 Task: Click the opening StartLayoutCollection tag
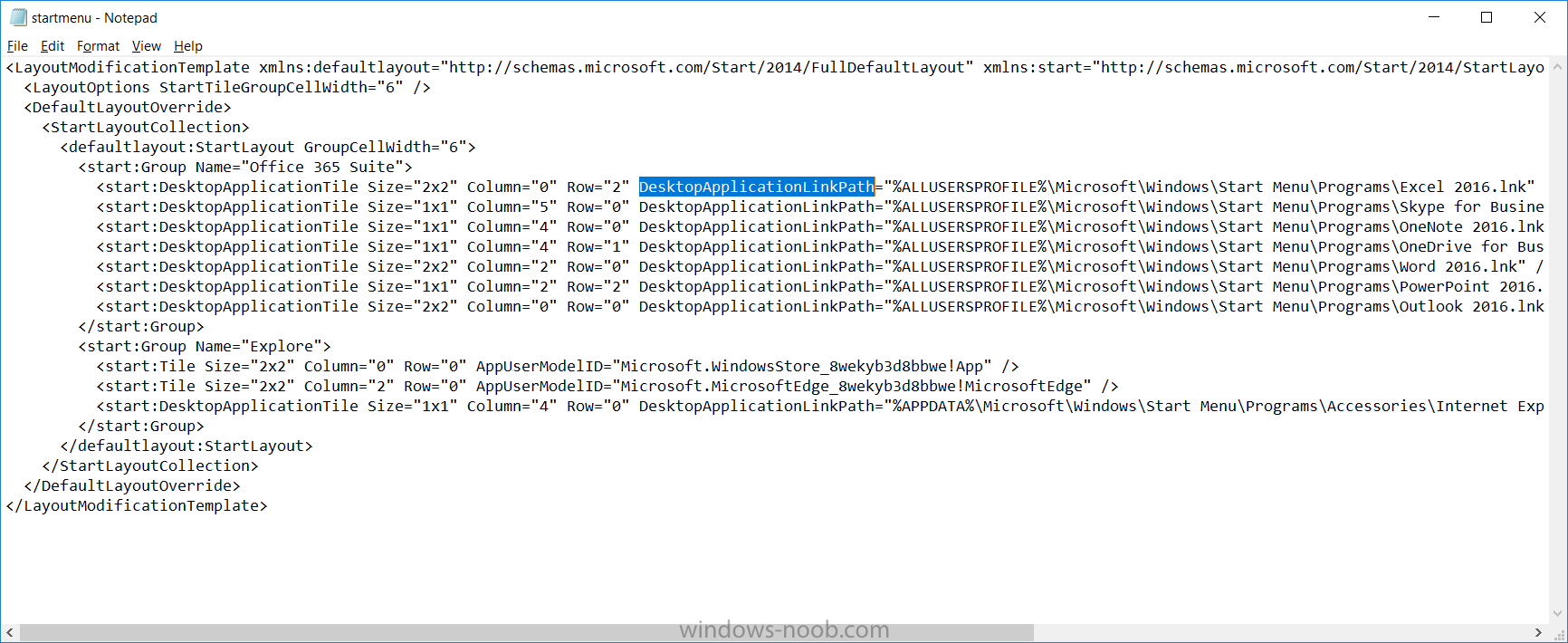click(x=146, y=127)
